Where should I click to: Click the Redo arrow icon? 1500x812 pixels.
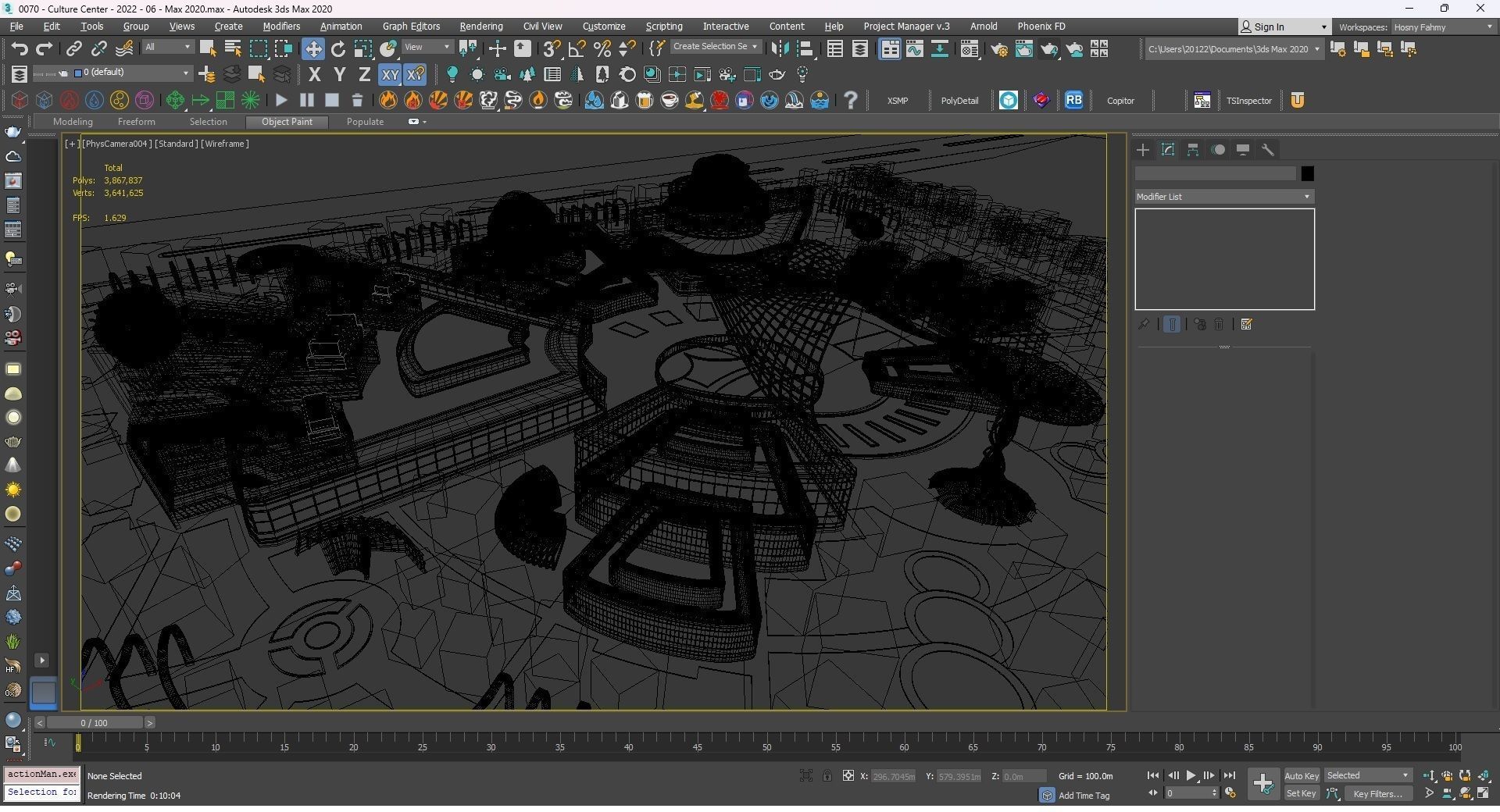[x=45, y=48]
